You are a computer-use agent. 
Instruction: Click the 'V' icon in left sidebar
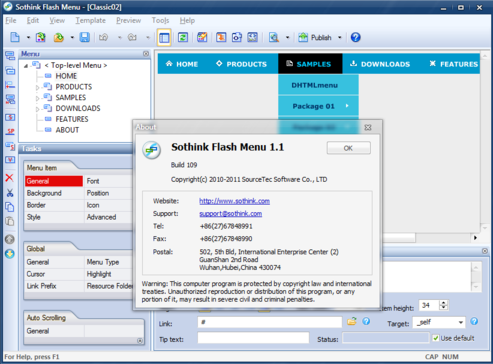click(10, 159)
